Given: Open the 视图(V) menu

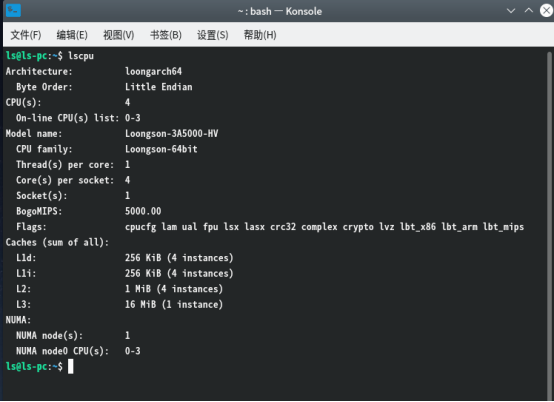Looking at the screenshot, I should pos(119,35).
